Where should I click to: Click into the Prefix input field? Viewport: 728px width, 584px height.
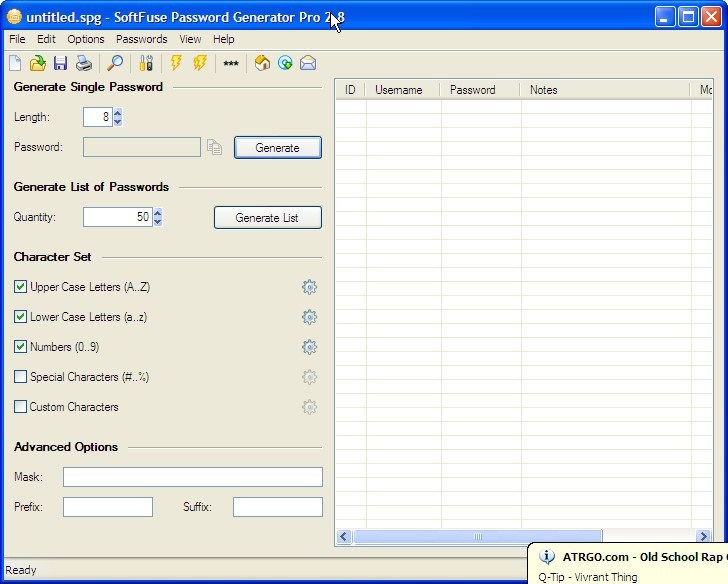(x=108, y=507)
